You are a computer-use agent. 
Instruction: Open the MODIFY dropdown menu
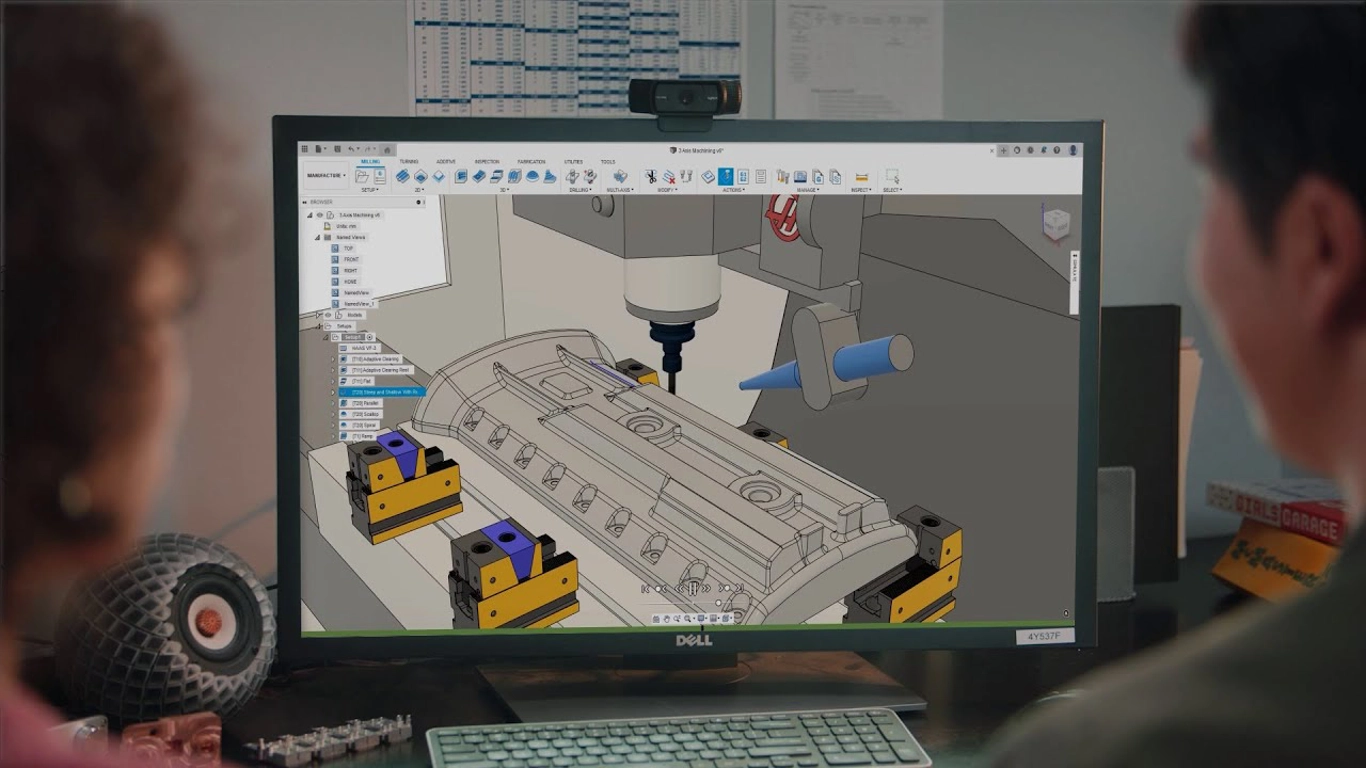[x=667, y=190]
